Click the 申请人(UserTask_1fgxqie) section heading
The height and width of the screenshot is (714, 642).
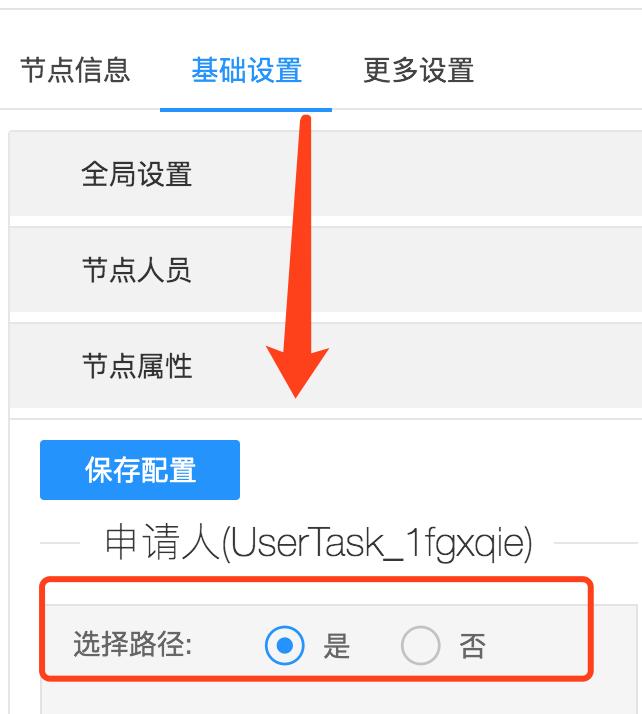[x=318, y=542]
